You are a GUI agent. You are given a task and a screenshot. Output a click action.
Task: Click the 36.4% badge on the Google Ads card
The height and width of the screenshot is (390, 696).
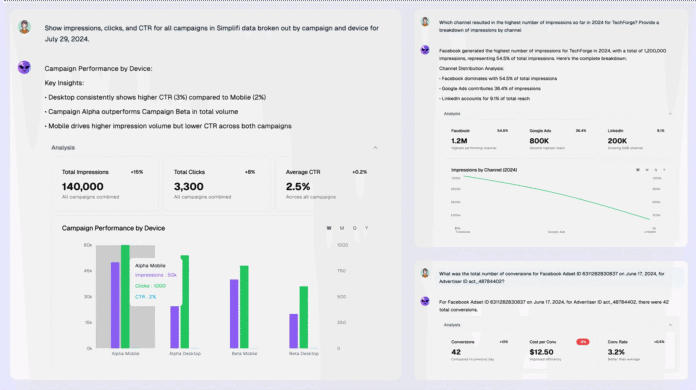pos(581,131)
